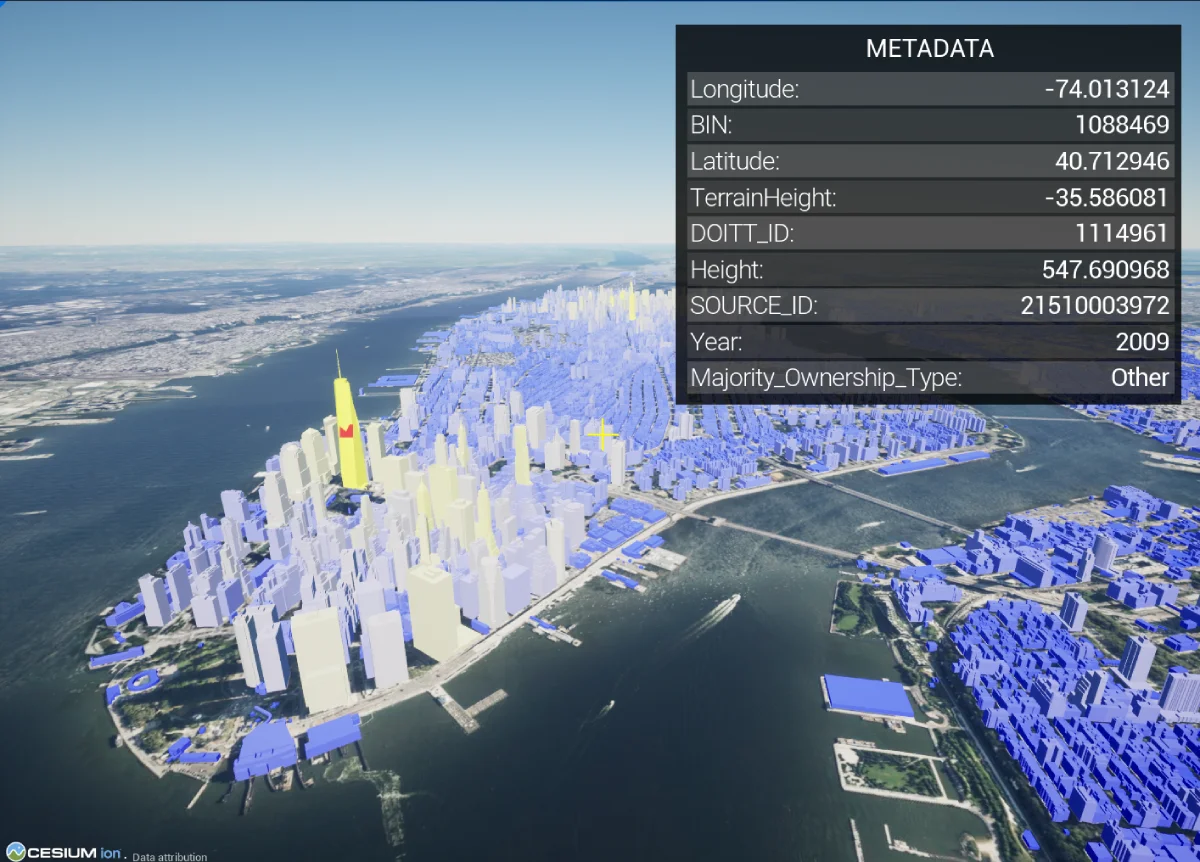1200x862 pixels.
Task: Open the Data attribution link
Action: pos(169,857)
